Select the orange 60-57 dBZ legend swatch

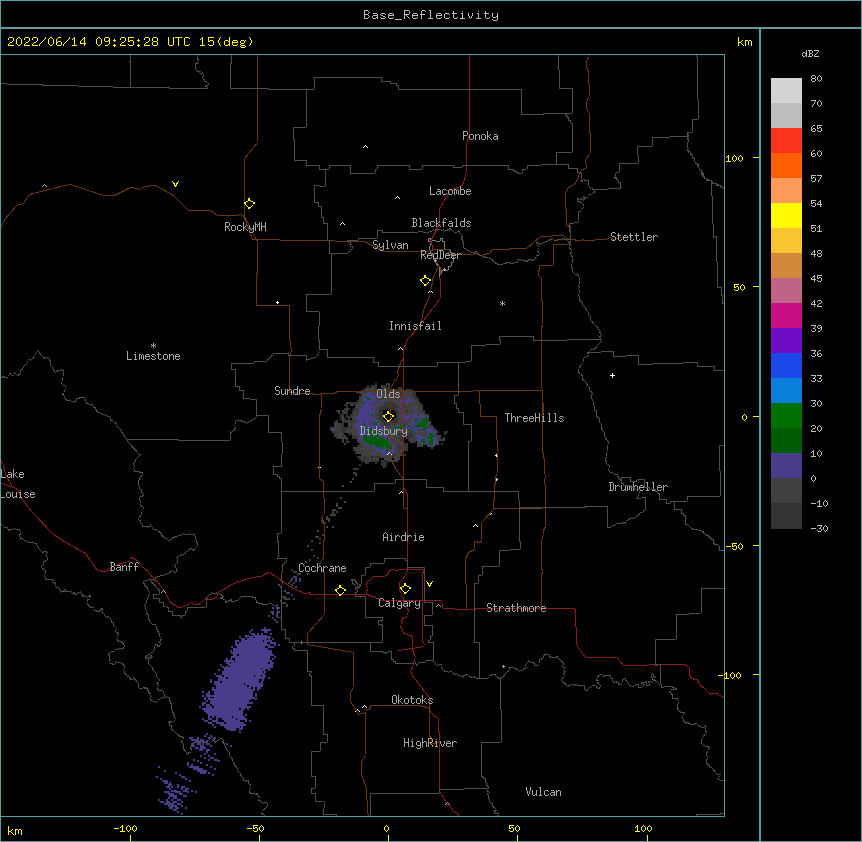pyautogui.click(x=786, y=165)
